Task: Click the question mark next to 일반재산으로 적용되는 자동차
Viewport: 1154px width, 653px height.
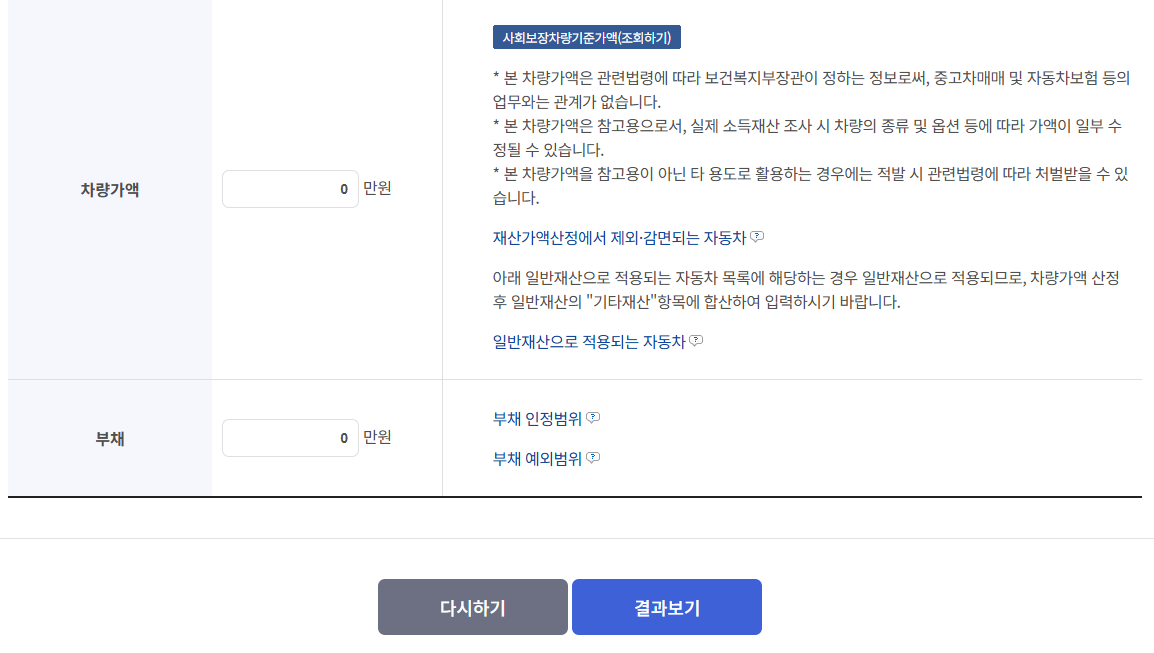Action: tap(698, 341)
